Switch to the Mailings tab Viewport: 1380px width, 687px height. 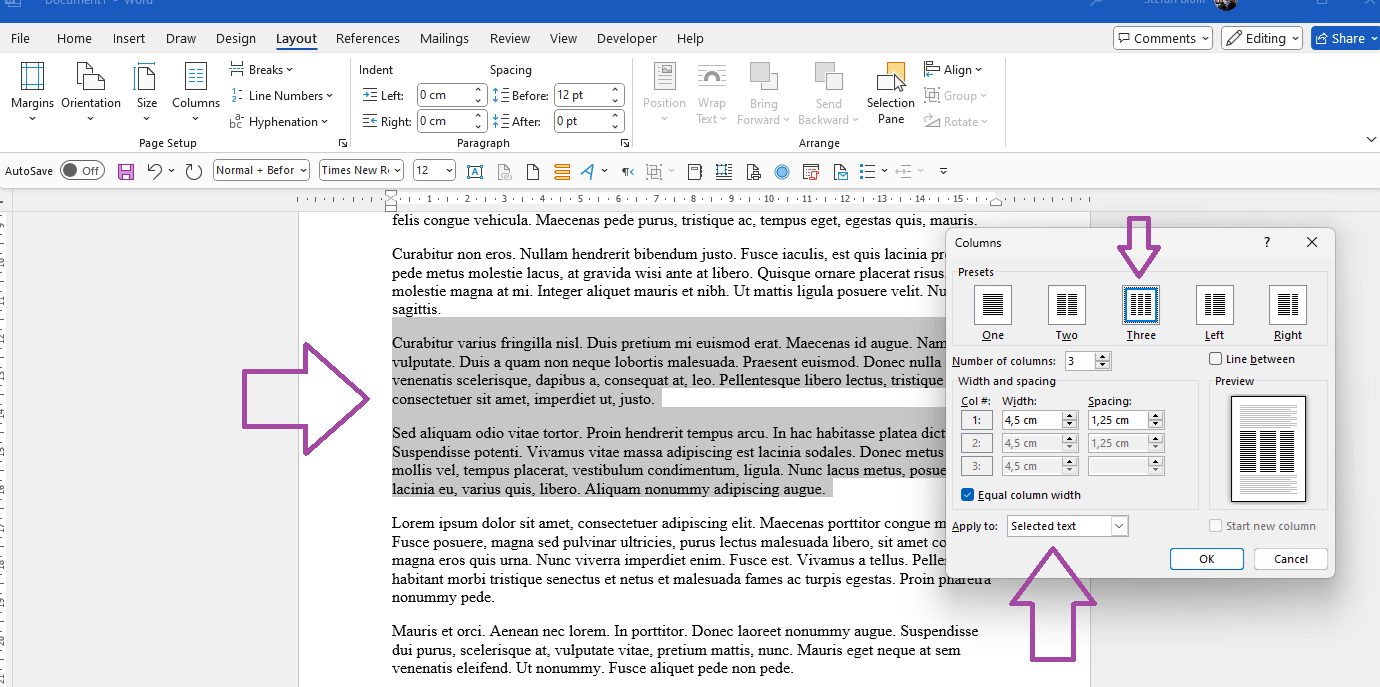(x=444, y=38)
